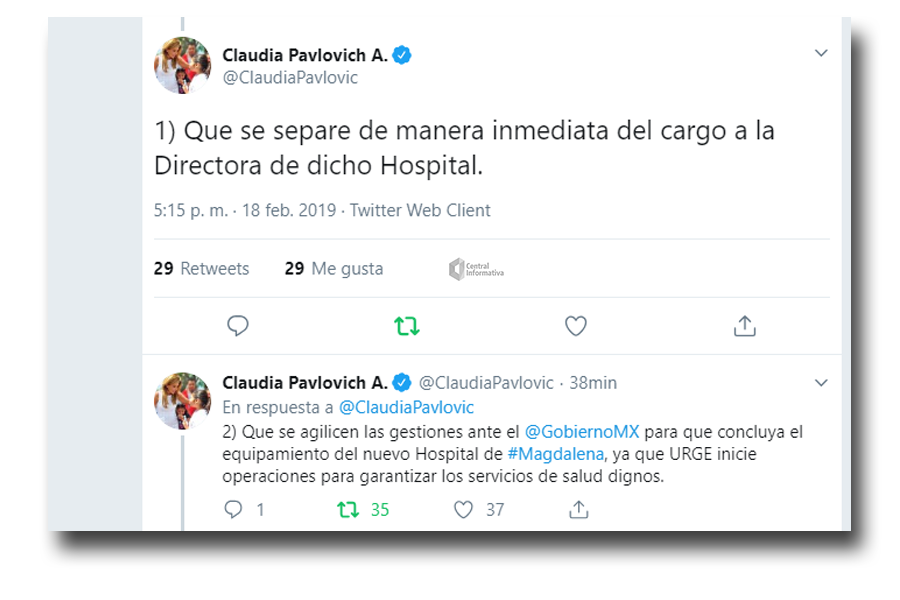The height and width of the screenshot is (600, 900).
Task: Expand the main tweet's chevron options menu
Action: click(x=821, y=53)
